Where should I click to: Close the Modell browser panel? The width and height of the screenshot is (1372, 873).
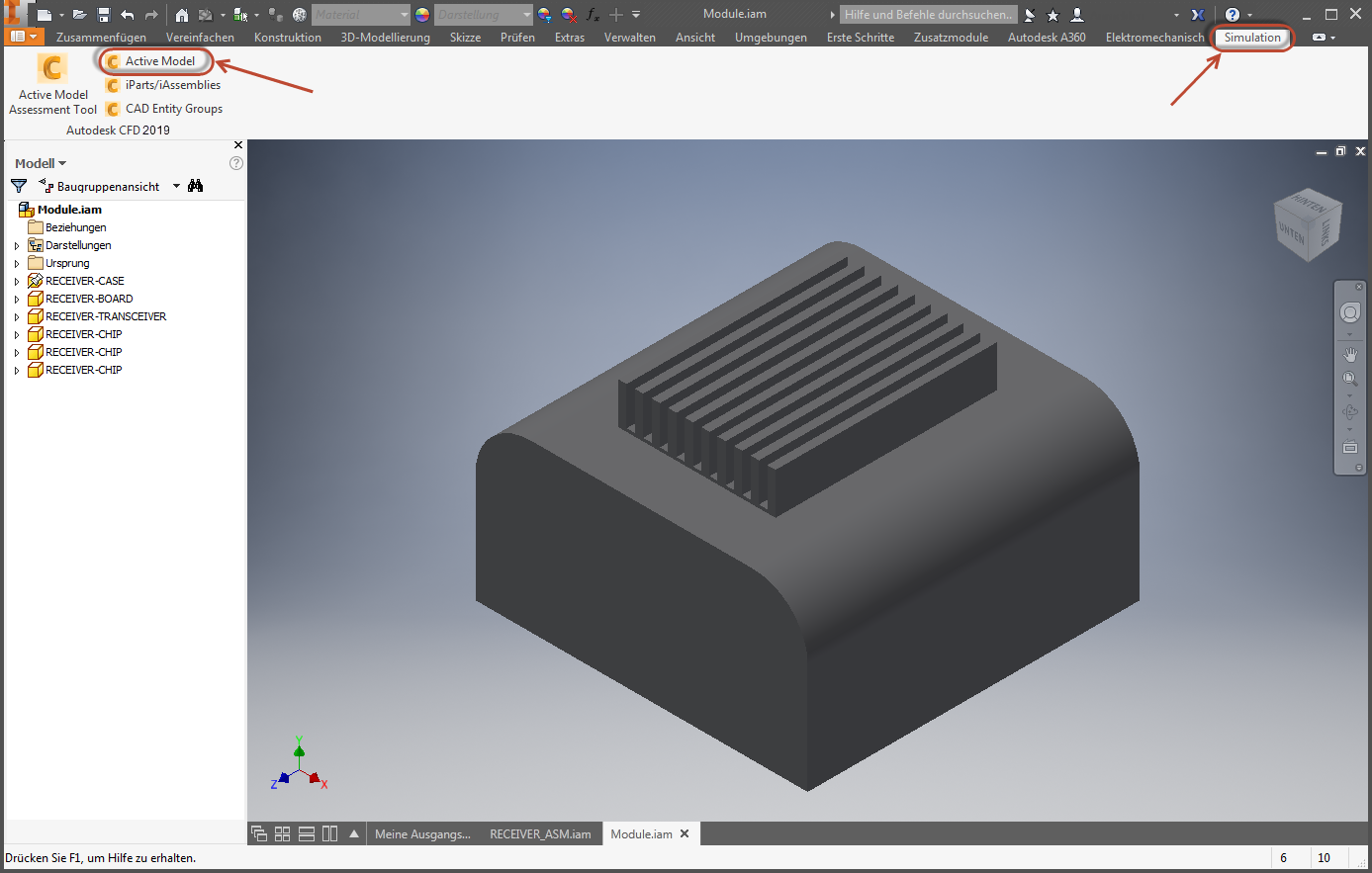pos(237,145)
